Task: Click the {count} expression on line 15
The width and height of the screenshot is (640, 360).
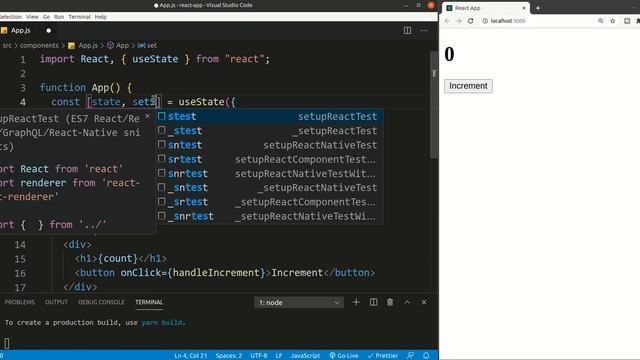Action: click(118, 258)
